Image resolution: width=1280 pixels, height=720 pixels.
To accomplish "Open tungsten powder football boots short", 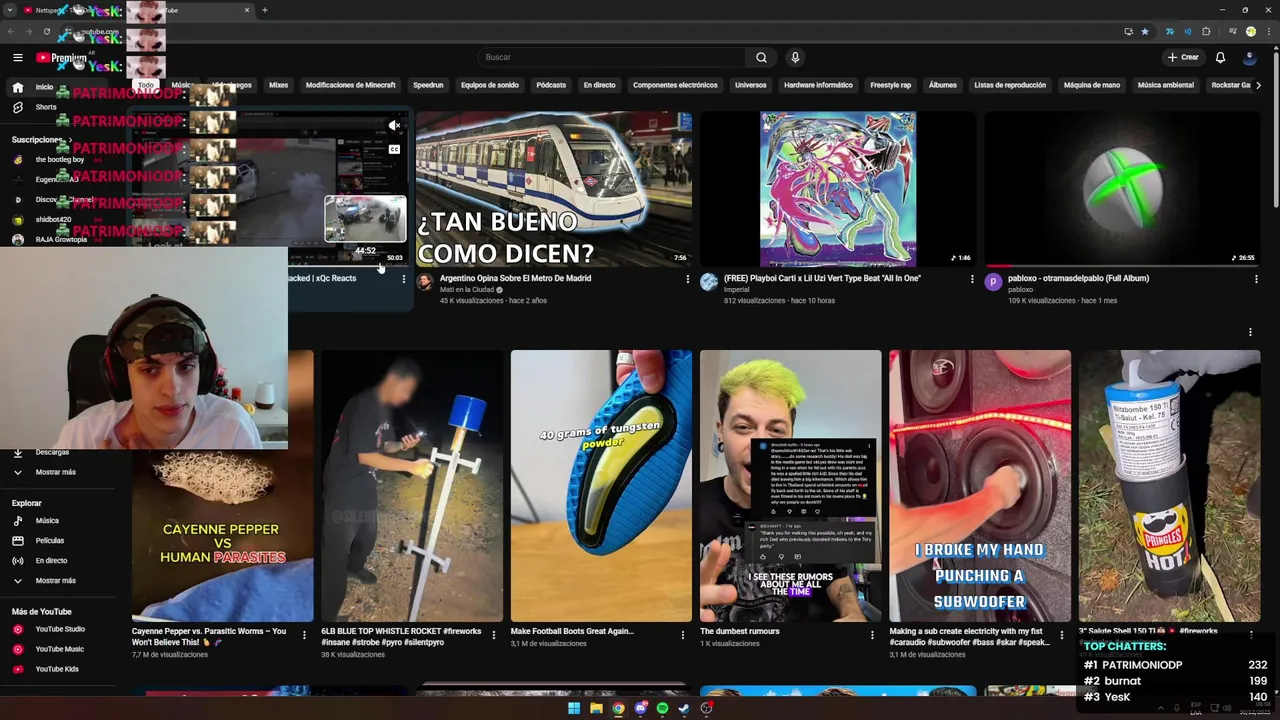I will 601,486.
